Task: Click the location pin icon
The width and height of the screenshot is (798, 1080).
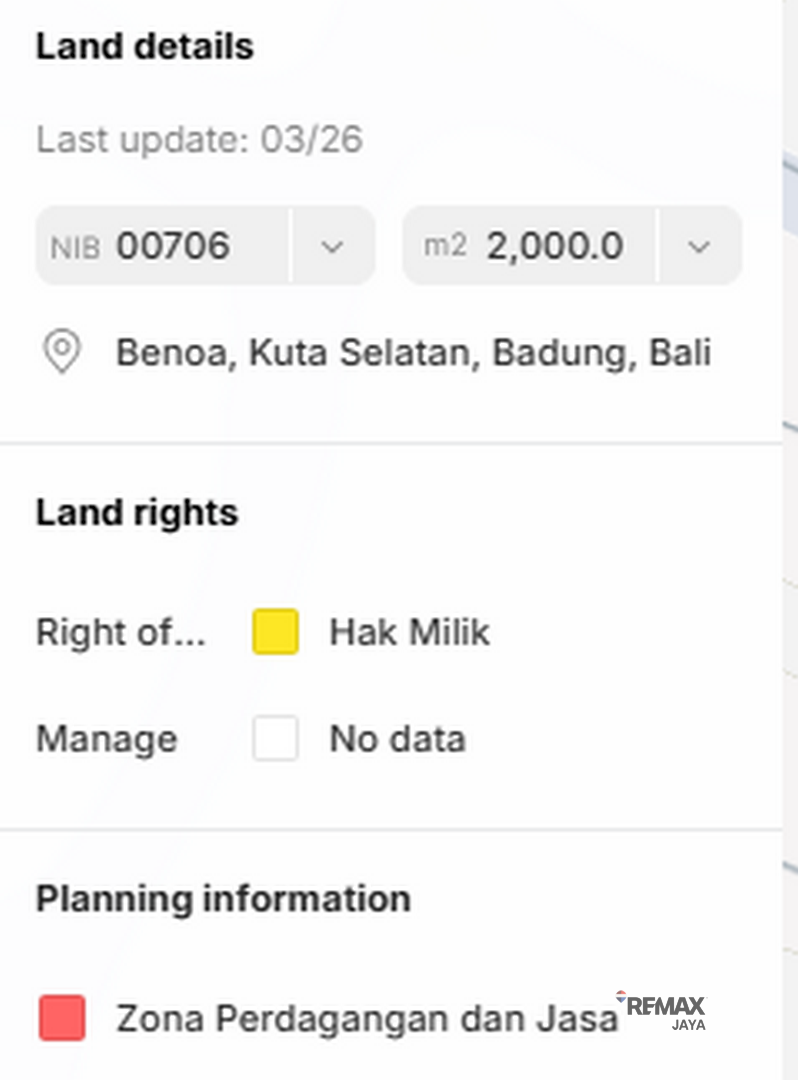Action: pos(62,353)
